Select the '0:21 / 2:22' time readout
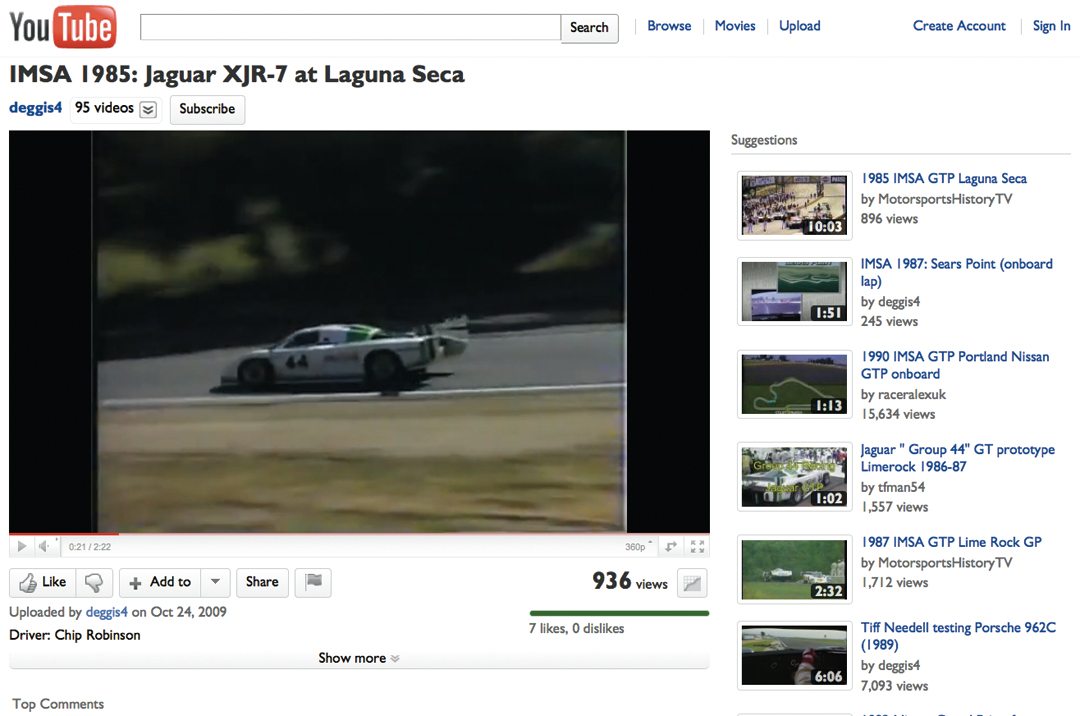 pos(90,547)
